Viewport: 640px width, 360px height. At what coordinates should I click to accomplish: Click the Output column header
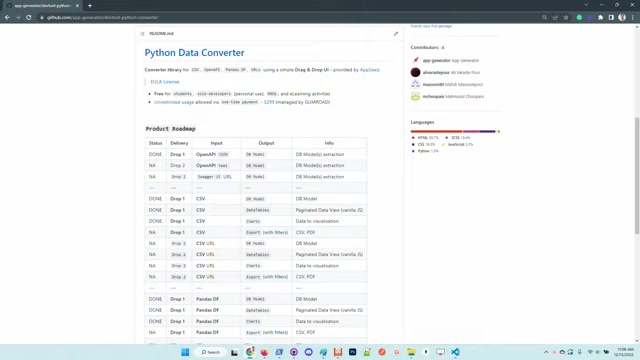pos(266,143)
